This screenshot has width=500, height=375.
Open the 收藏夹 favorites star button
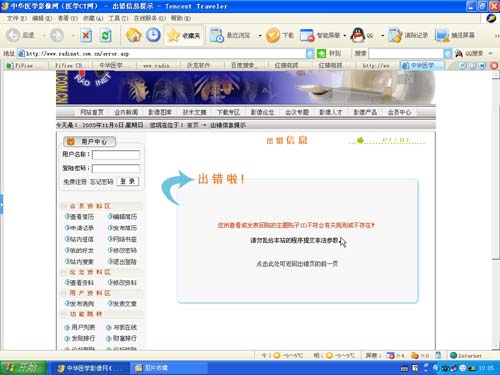tap(184, 35)
